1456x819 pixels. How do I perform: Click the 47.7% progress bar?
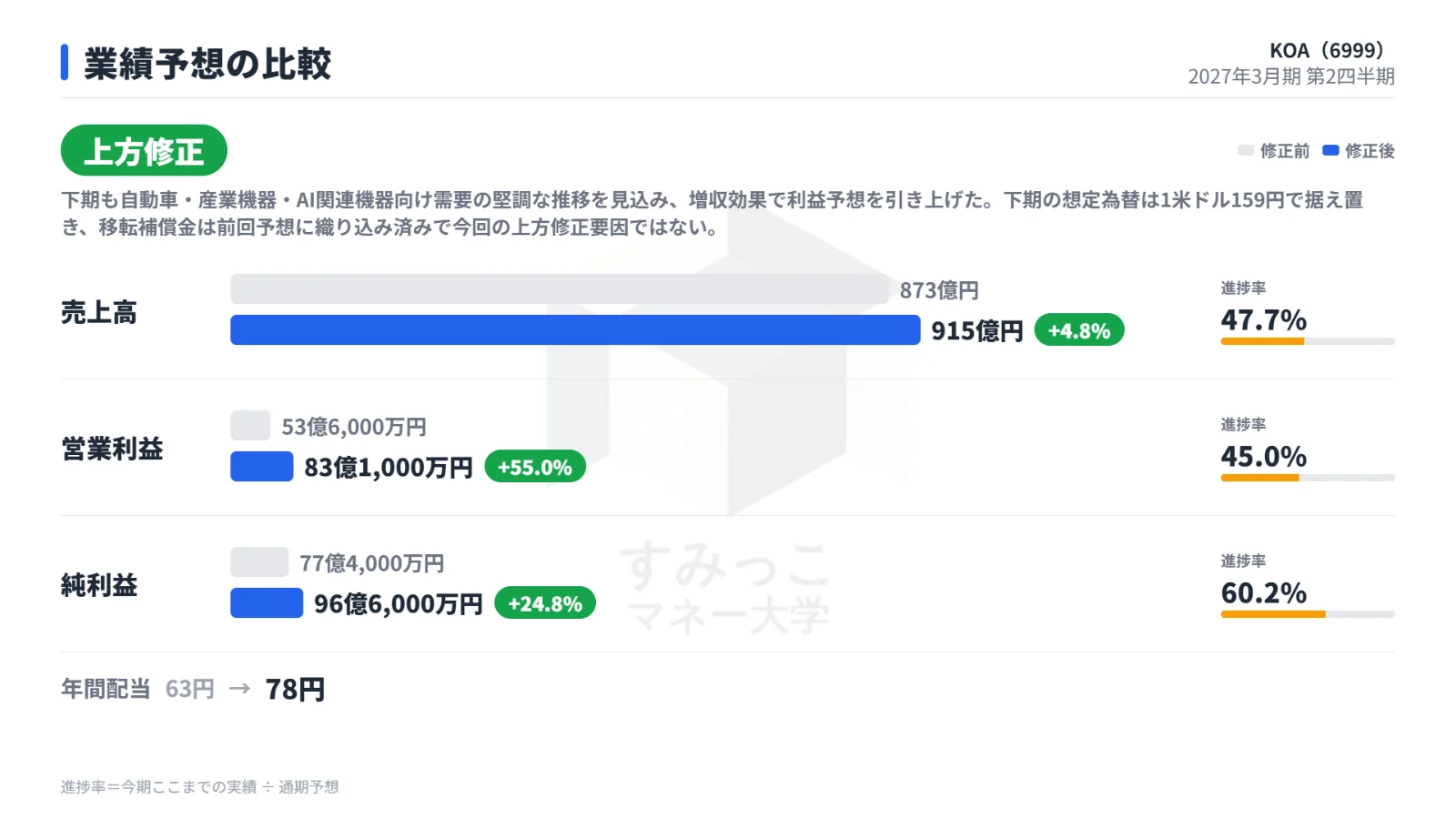[x=1308, y=341]
